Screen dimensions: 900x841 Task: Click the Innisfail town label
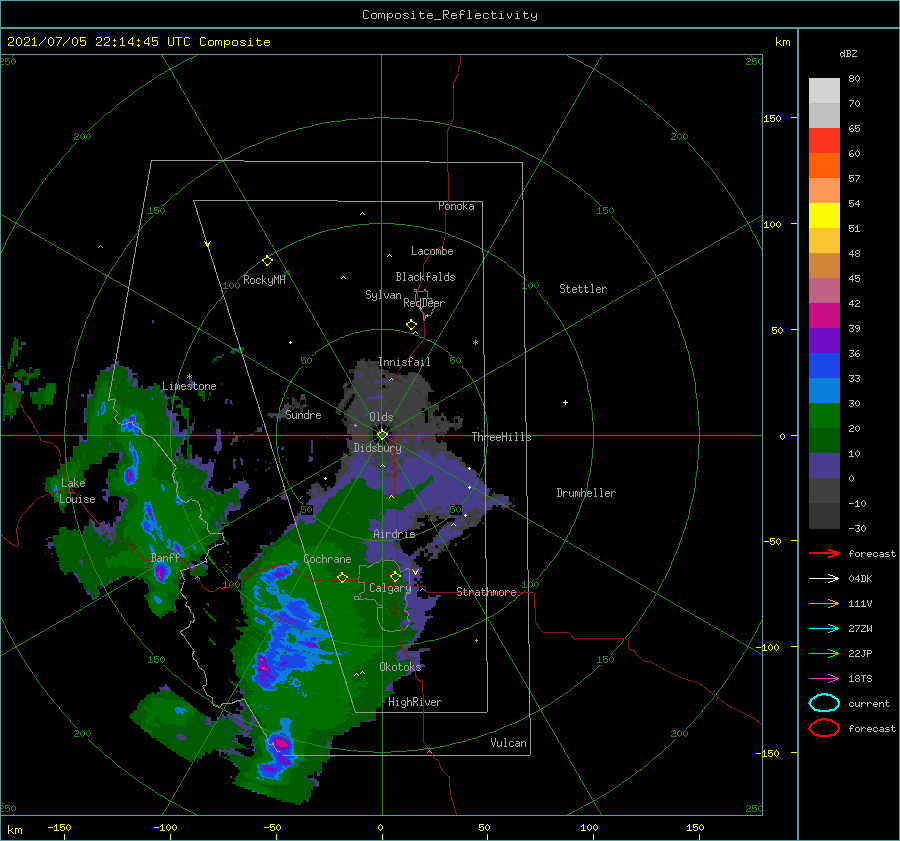pos(405,362)
